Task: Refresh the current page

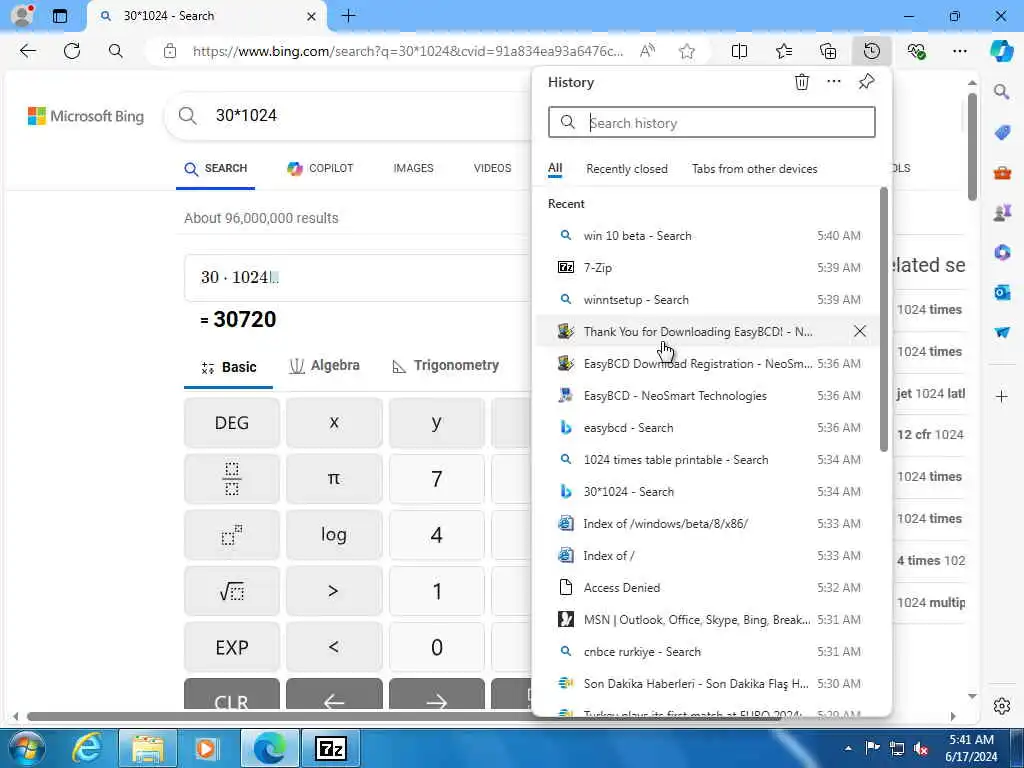Action: pos(72,51)
